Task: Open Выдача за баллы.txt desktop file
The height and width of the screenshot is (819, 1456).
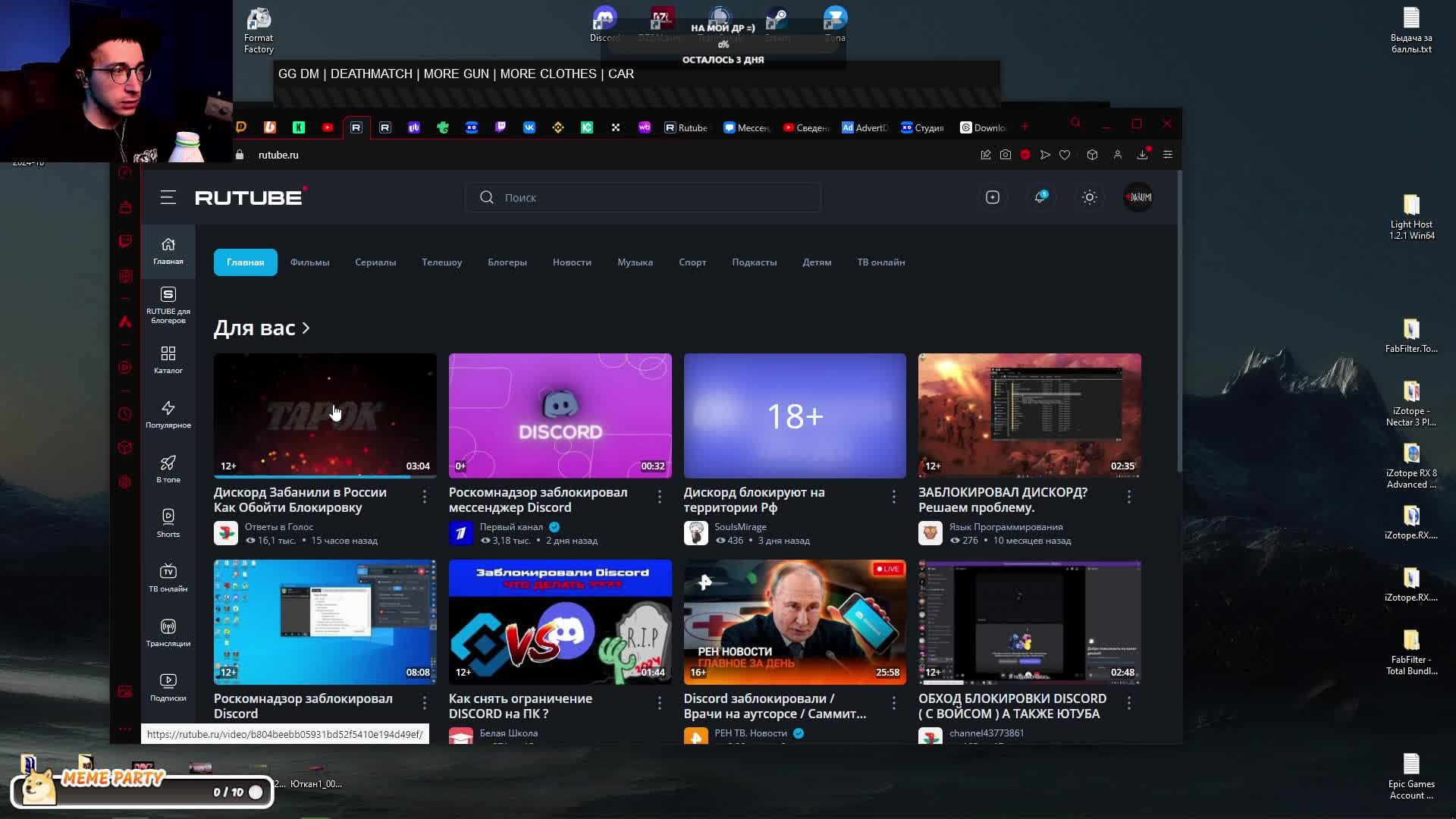Action: (x=1411, y=31)
